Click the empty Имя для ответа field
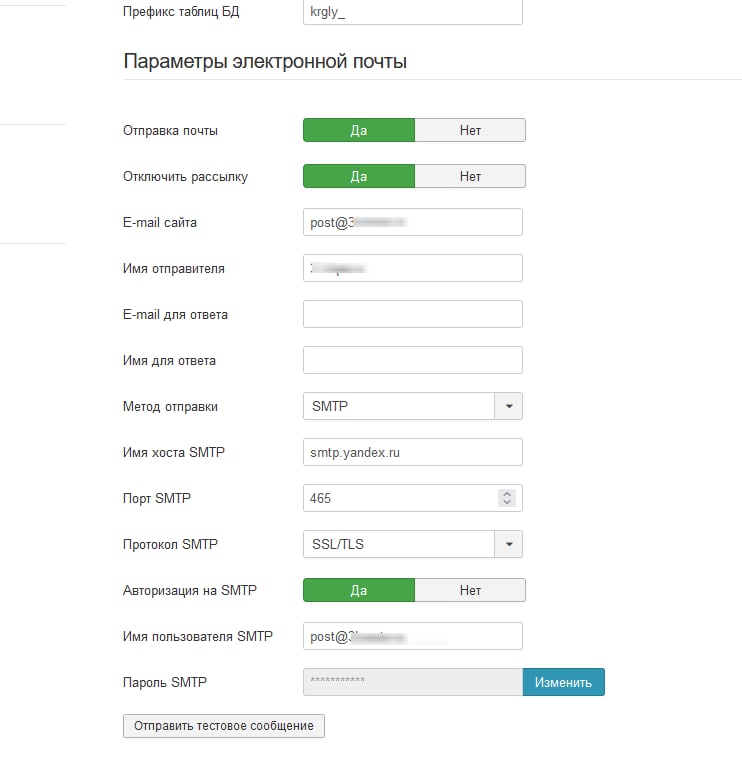The image size is (742, 766). tap(413, 360)
